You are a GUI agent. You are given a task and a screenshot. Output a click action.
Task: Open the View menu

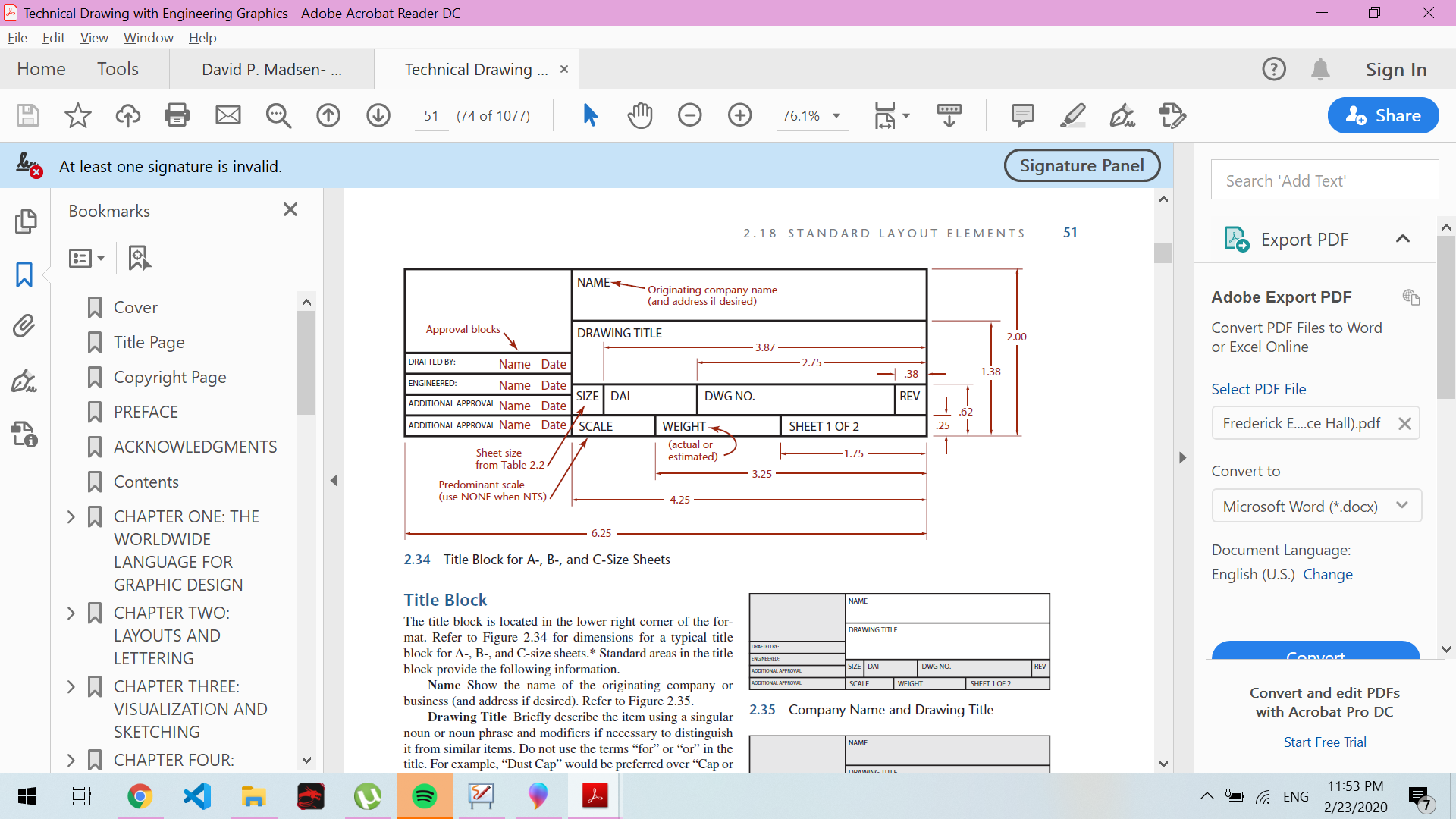click(94, 37)
